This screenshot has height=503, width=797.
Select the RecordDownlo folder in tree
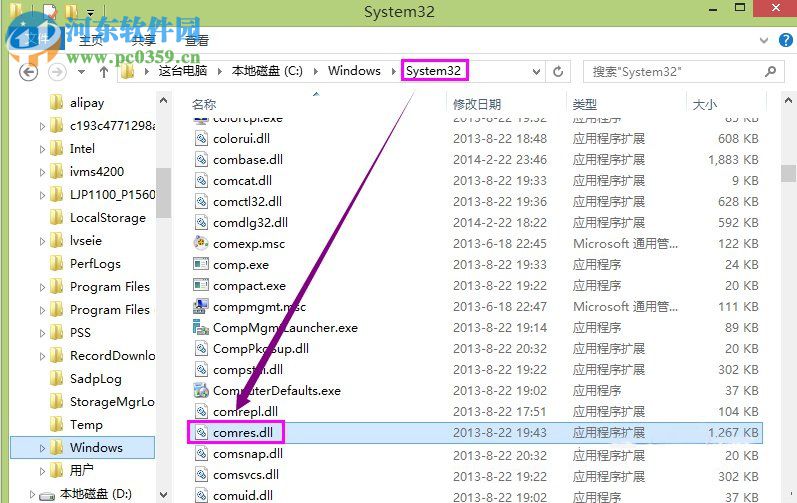click(112, 356)
